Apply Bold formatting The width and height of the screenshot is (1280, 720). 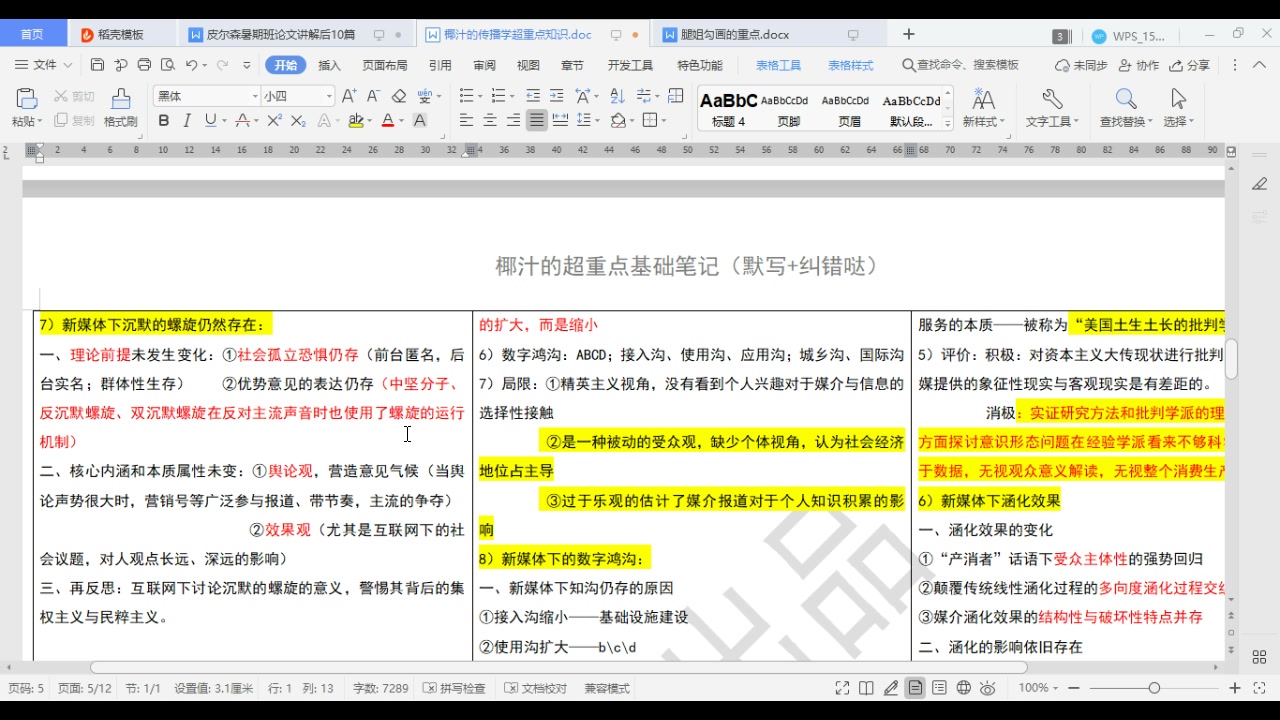click(163, 121)
